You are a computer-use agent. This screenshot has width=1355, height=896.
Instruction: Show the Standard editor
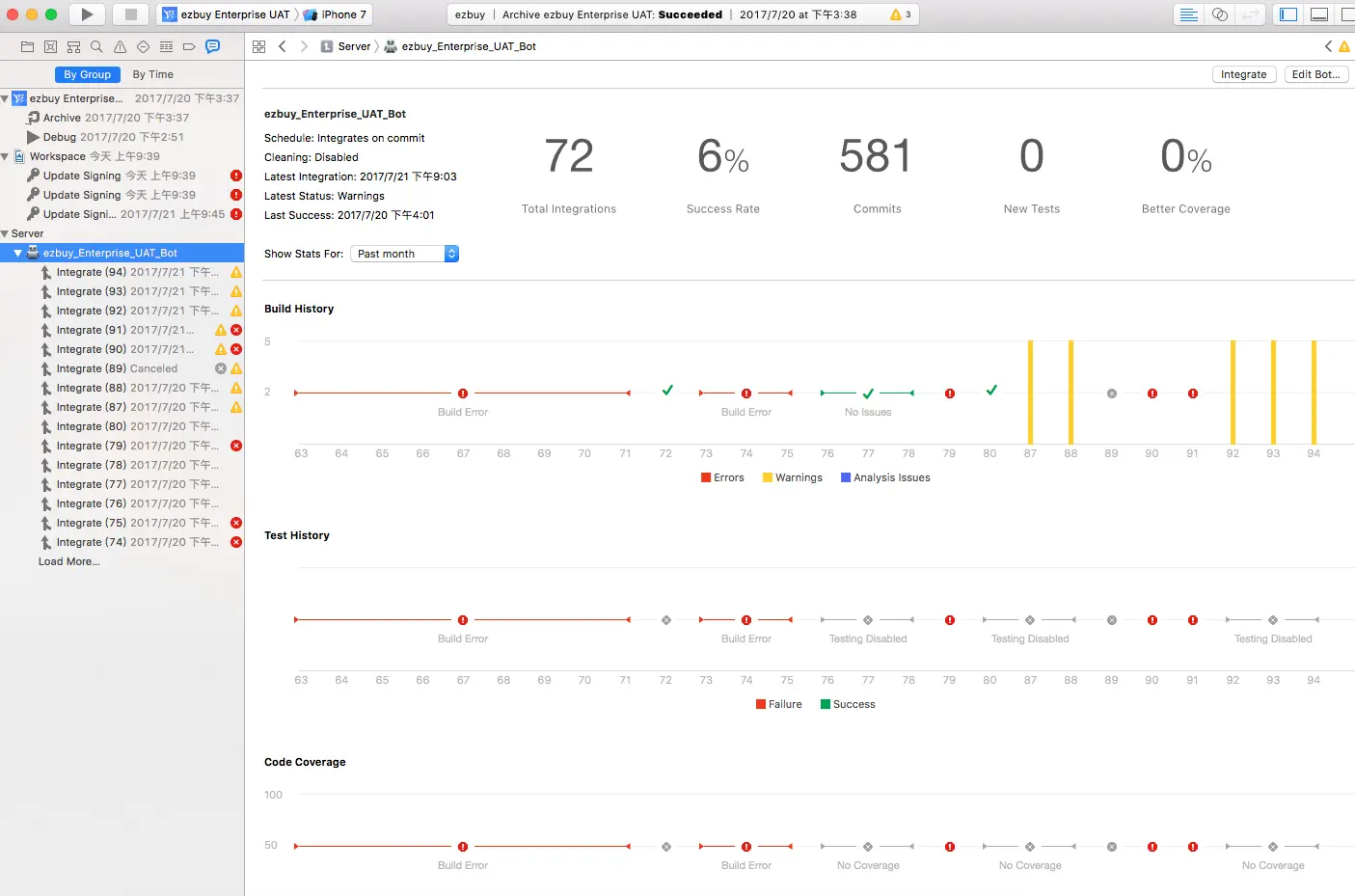pyautogui.click(x=1189, y=14)
